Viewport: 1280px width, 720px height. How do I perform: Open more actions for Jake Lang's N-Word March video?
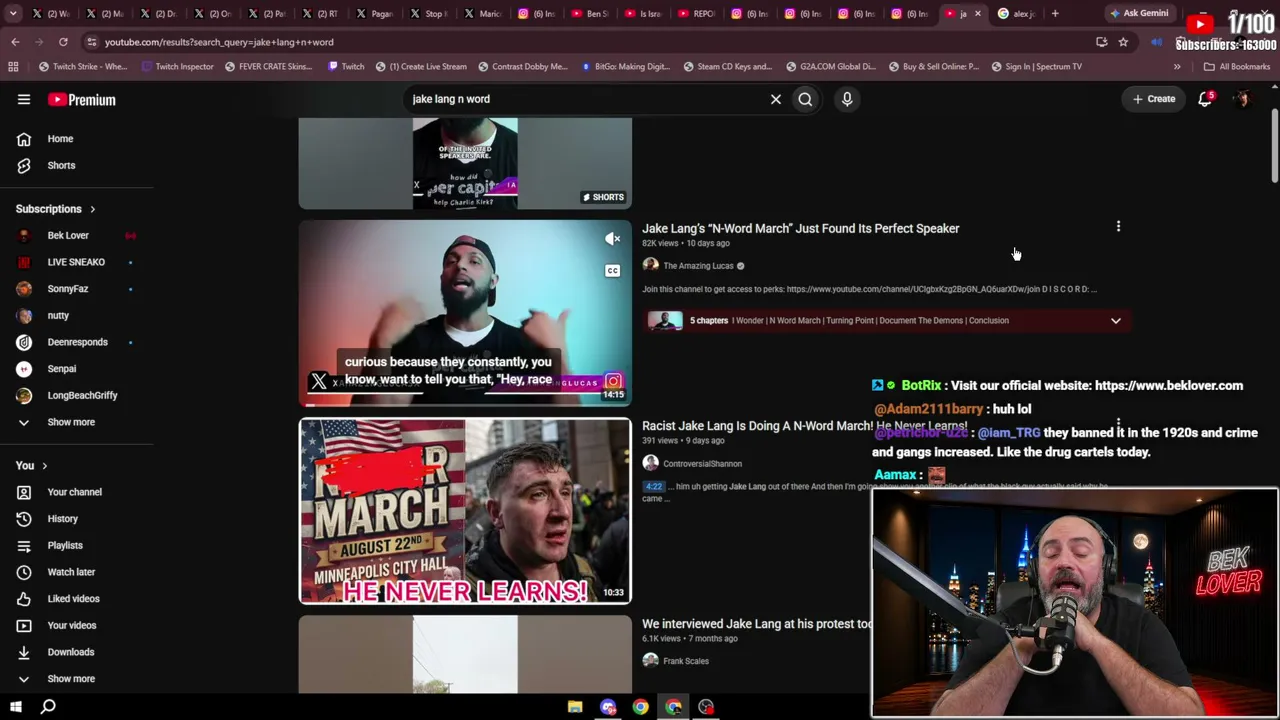(x=1118, y=227)
